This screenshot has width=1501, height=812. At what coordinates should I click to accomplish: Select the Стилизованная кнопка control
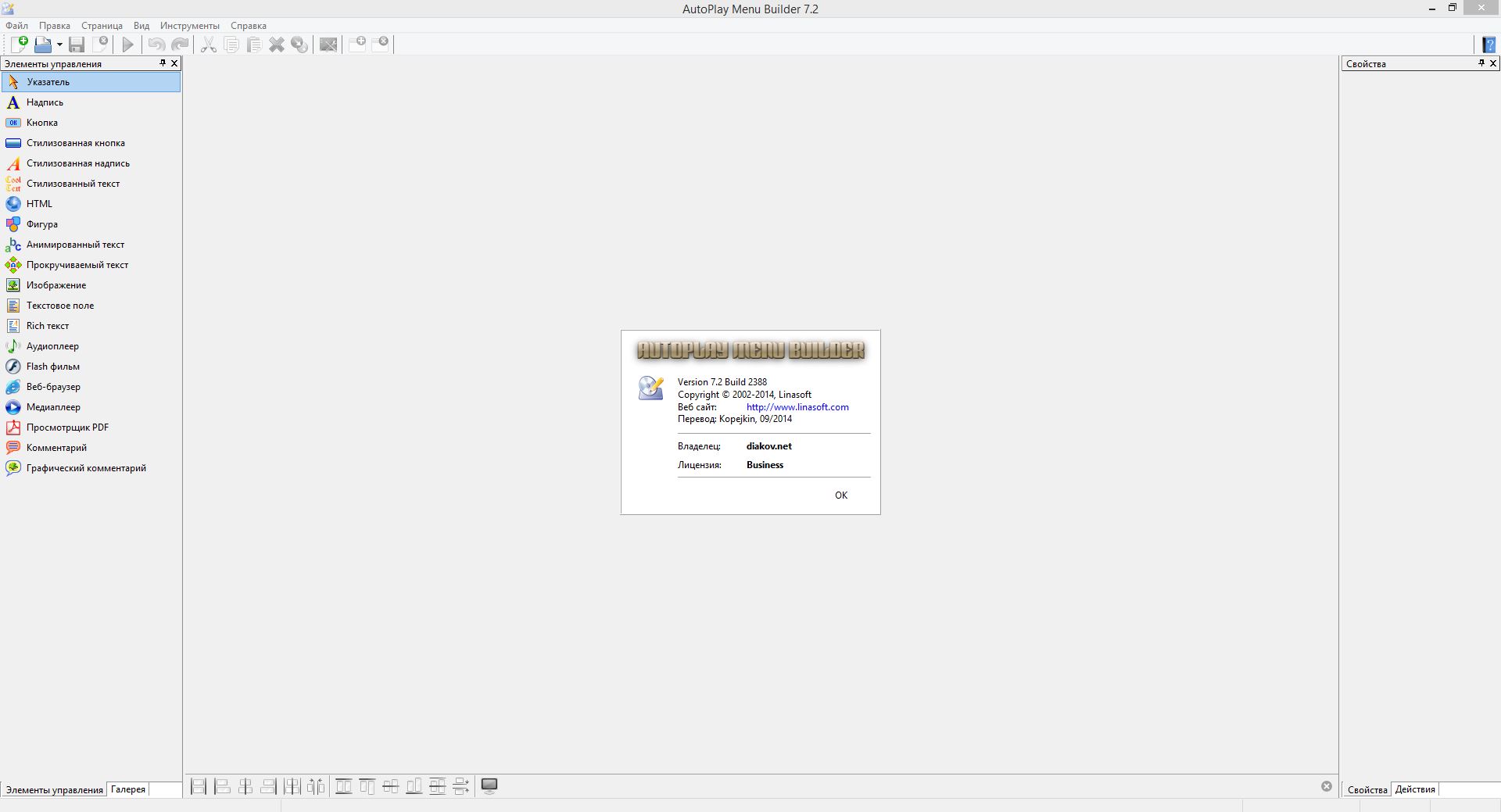(x=91, y=143)
